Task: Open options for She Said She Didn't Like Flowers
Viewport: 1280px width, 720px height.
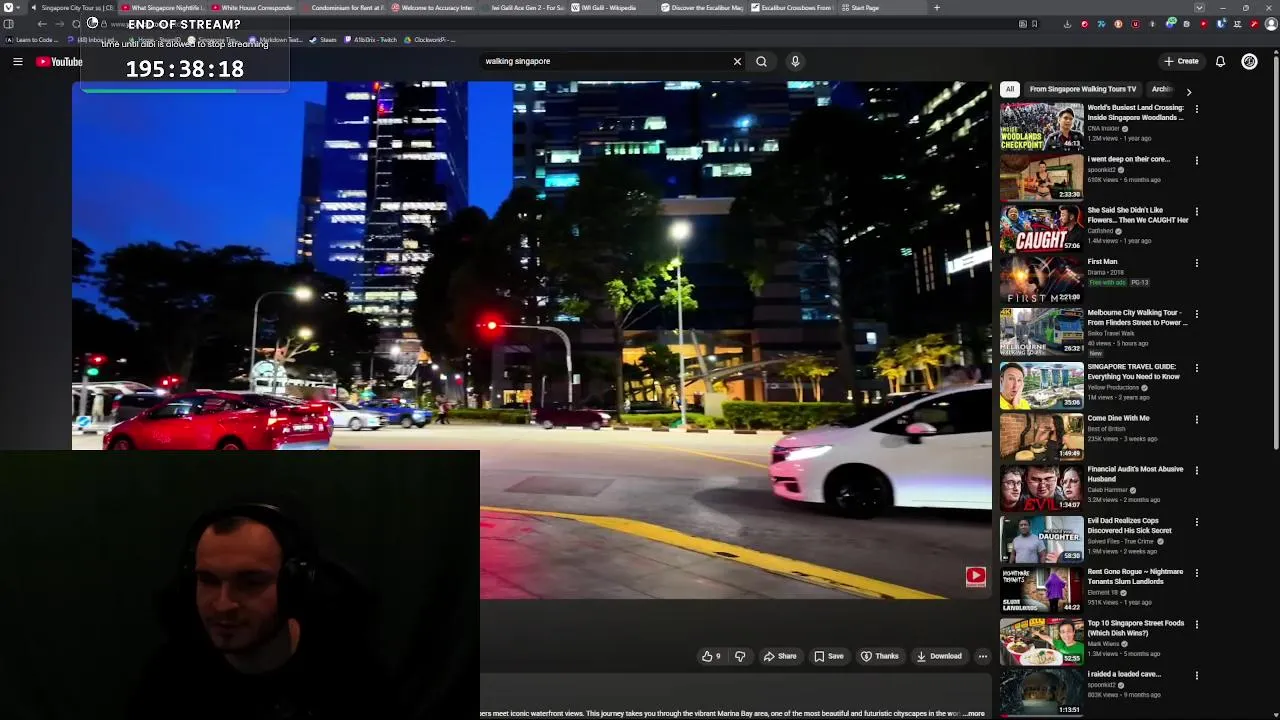Action: pyautogui.click(x=1196, y=211)
